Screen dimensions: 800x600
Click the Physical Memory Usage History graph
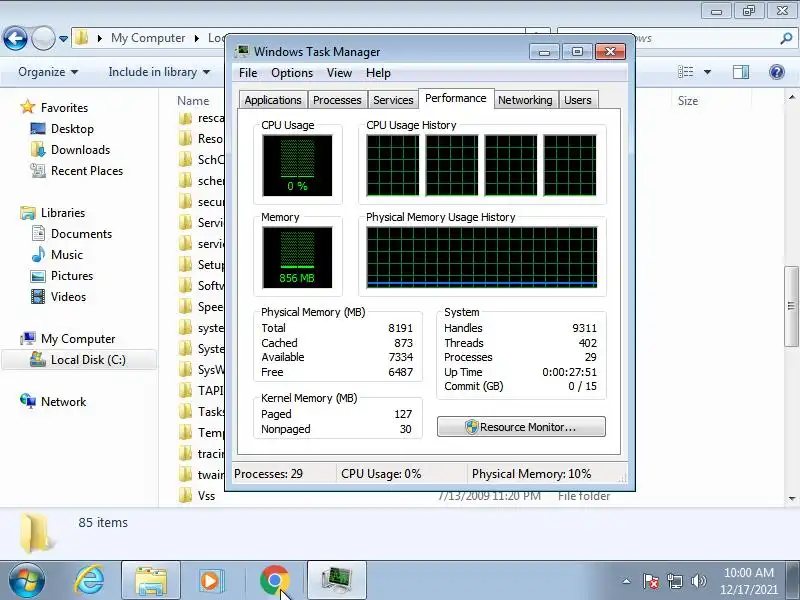tap(482, 258)
